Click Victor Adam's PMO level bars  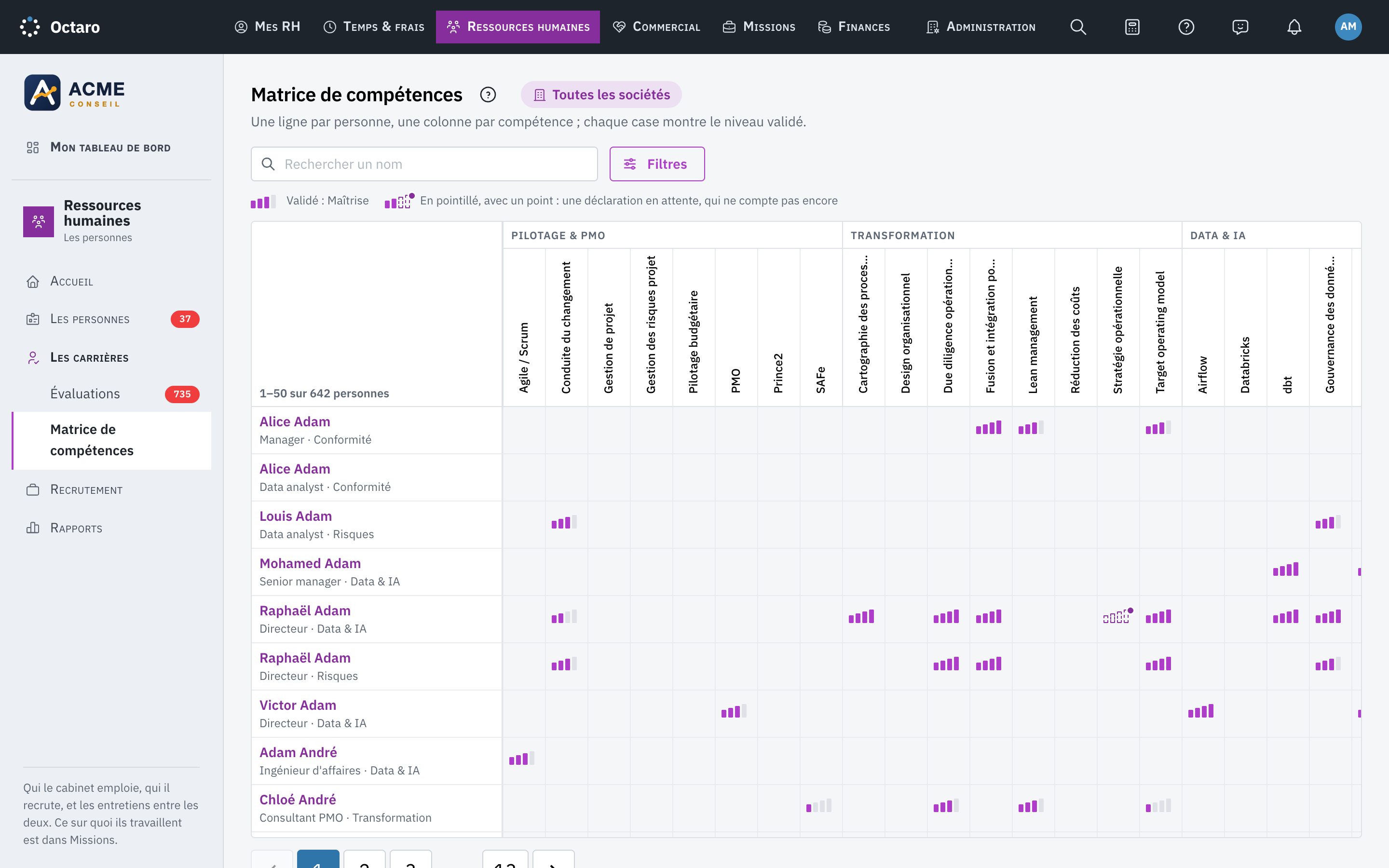pos(734,711)
